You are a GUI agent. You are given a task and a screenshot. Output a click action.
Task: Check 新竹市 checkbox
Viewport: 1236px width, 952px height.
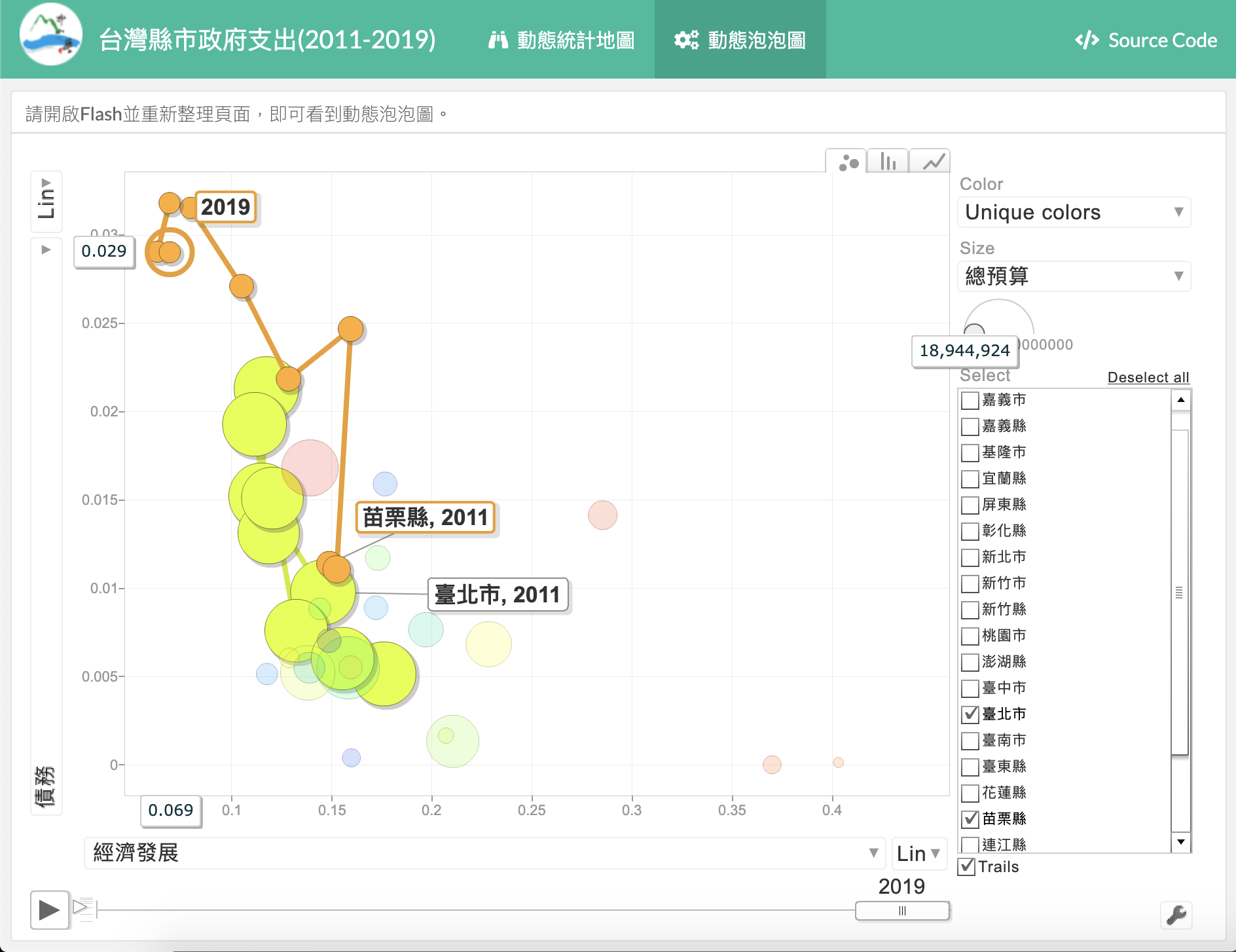(970, 583)
